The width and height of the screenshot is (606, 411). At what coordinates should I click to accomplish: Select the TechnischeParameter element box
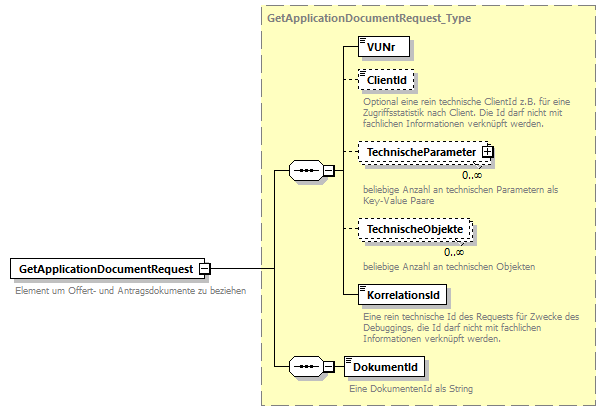coord(420,151)
